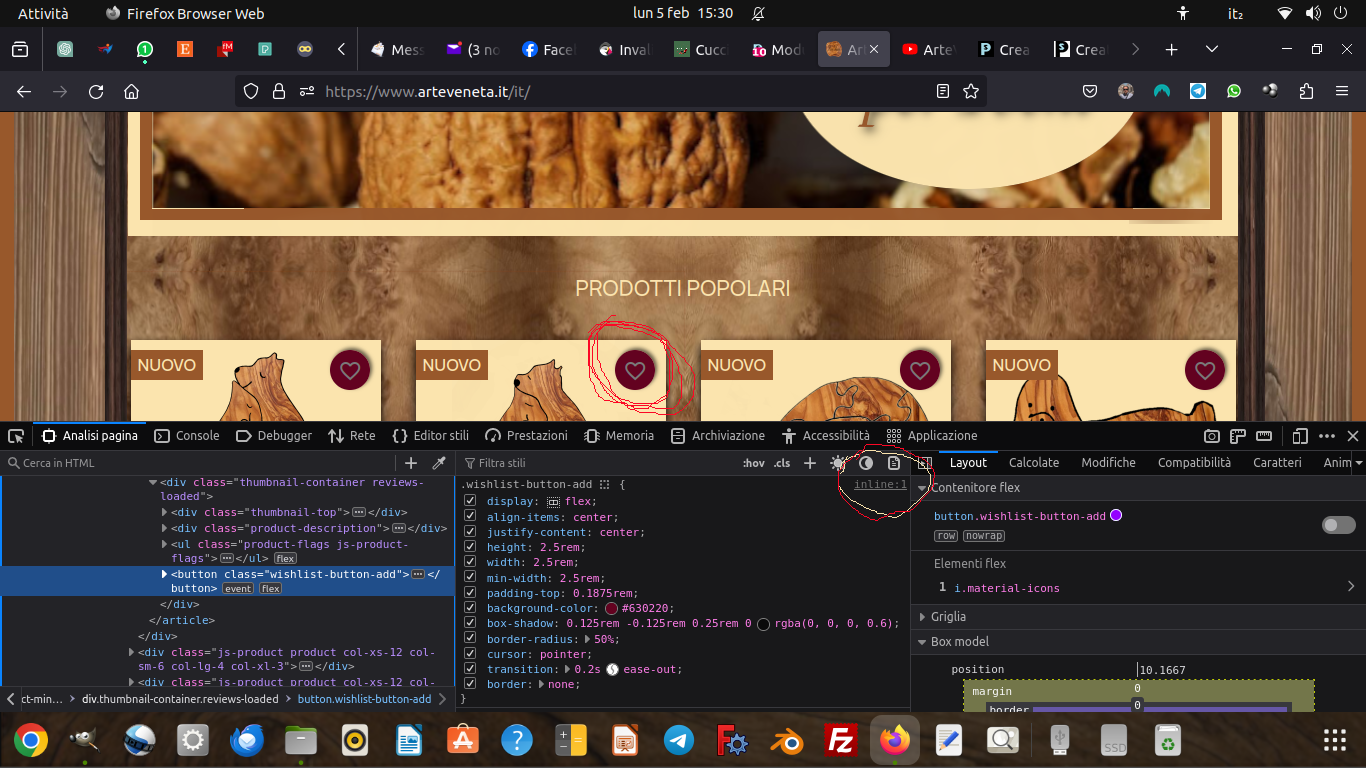Switch to the Console panel tab
1366x768 pixels.
click(187, 436)
